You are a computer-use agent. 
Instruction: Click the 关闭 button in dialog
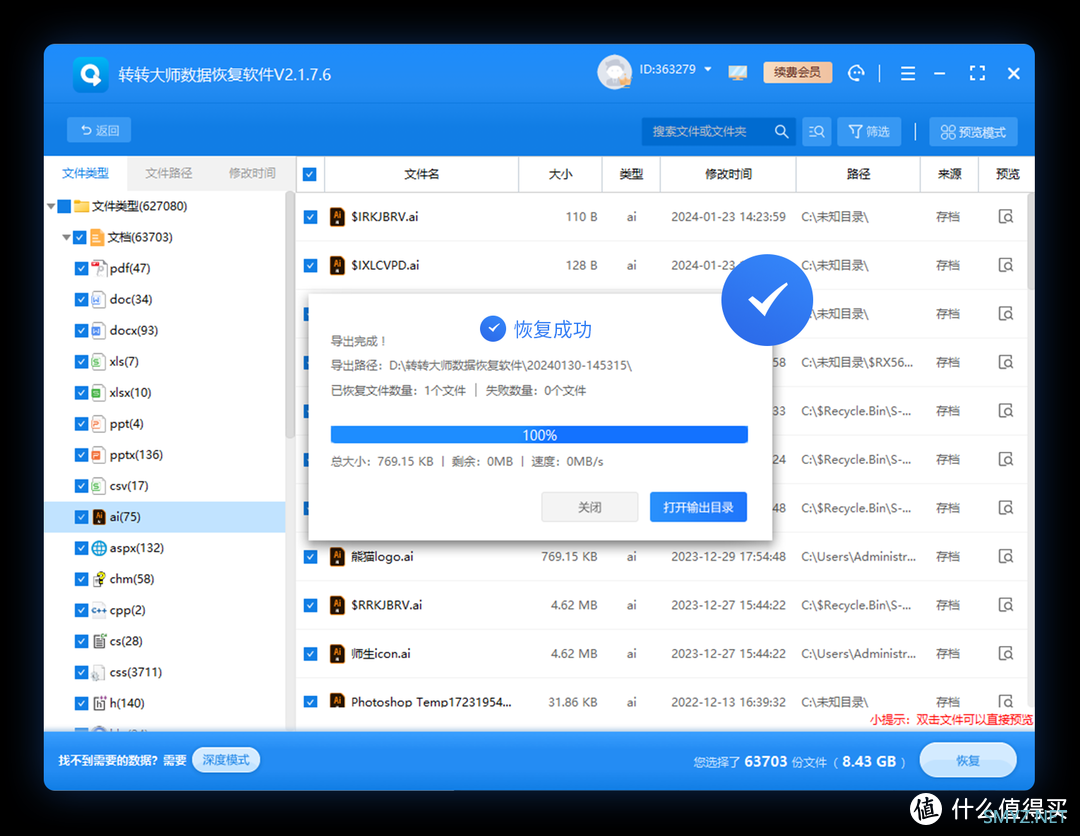click(589, 507)
